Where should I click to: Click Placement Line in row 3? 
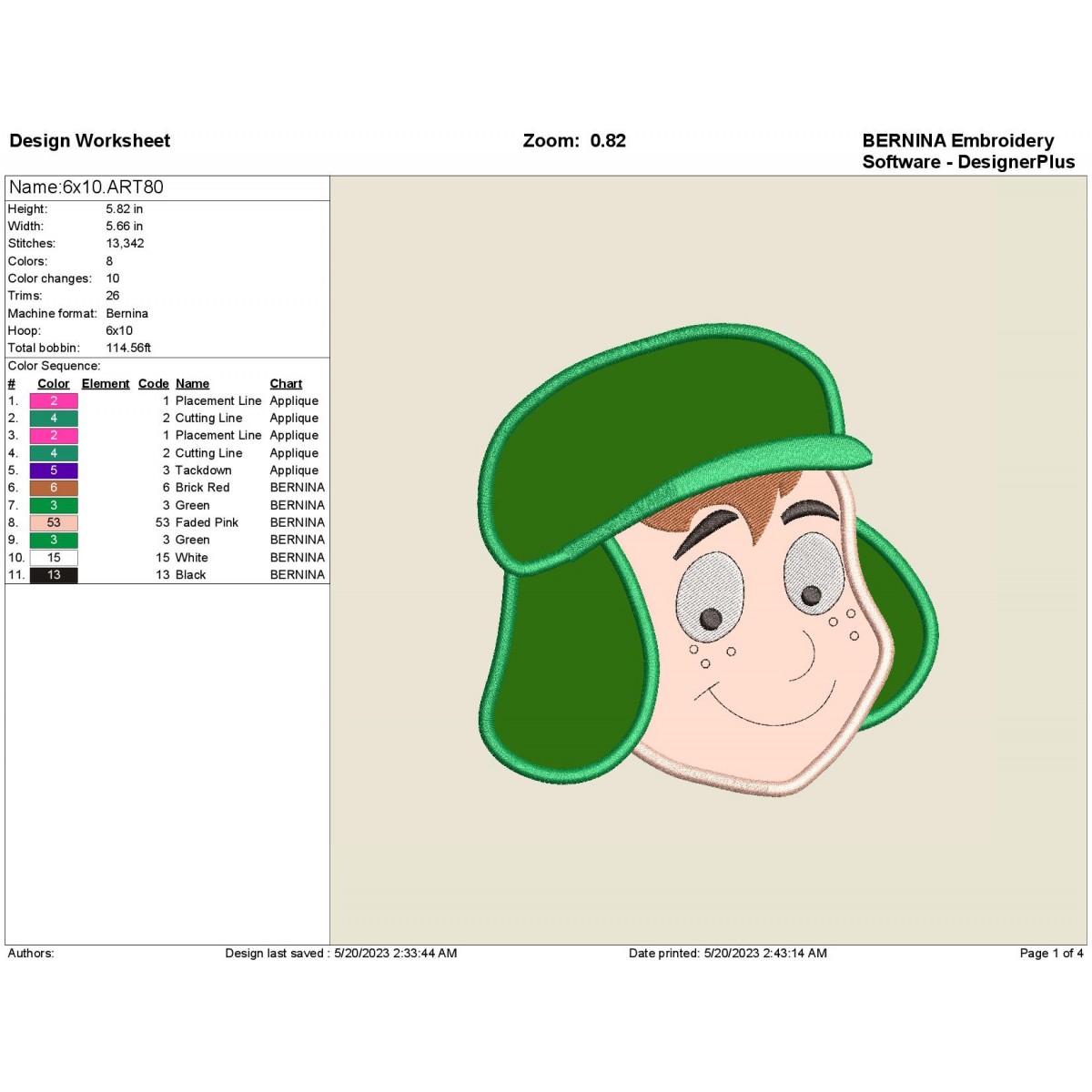click(x=218, y=436)
